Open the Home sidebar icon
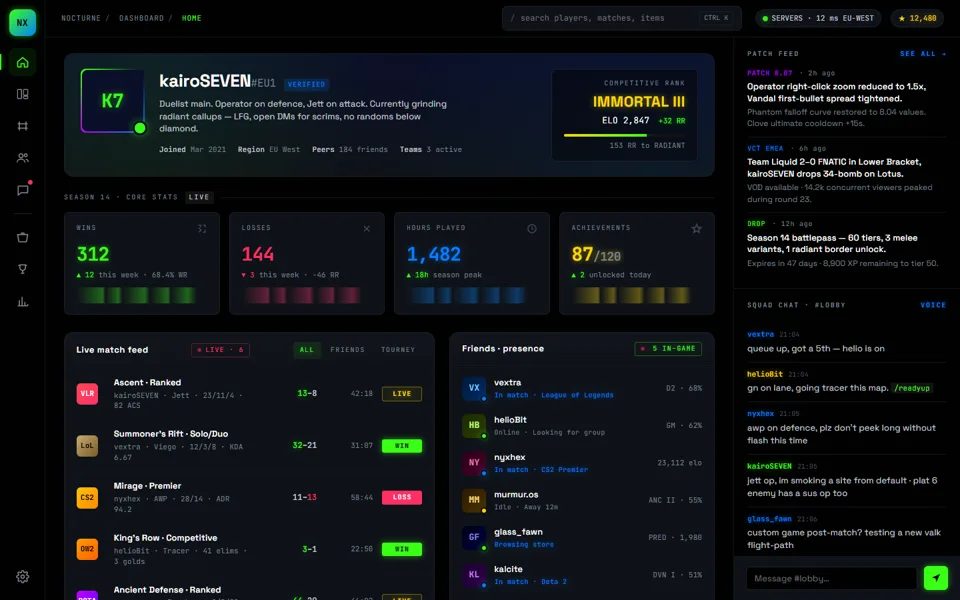This screenshot has width=960, height=600. 23,62
